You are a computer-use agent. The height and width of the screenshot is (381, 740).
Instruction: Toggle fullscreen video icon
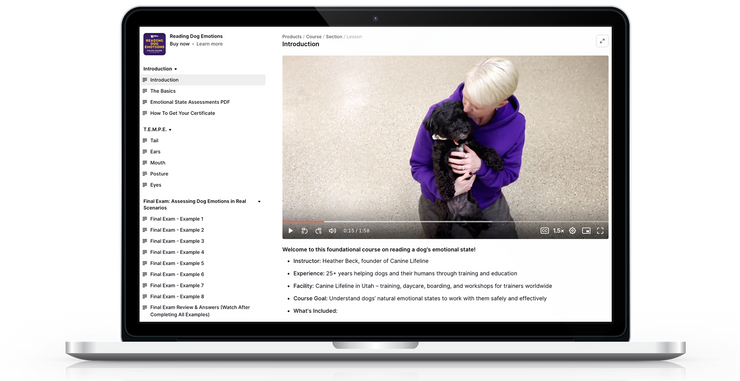point(600,231)
